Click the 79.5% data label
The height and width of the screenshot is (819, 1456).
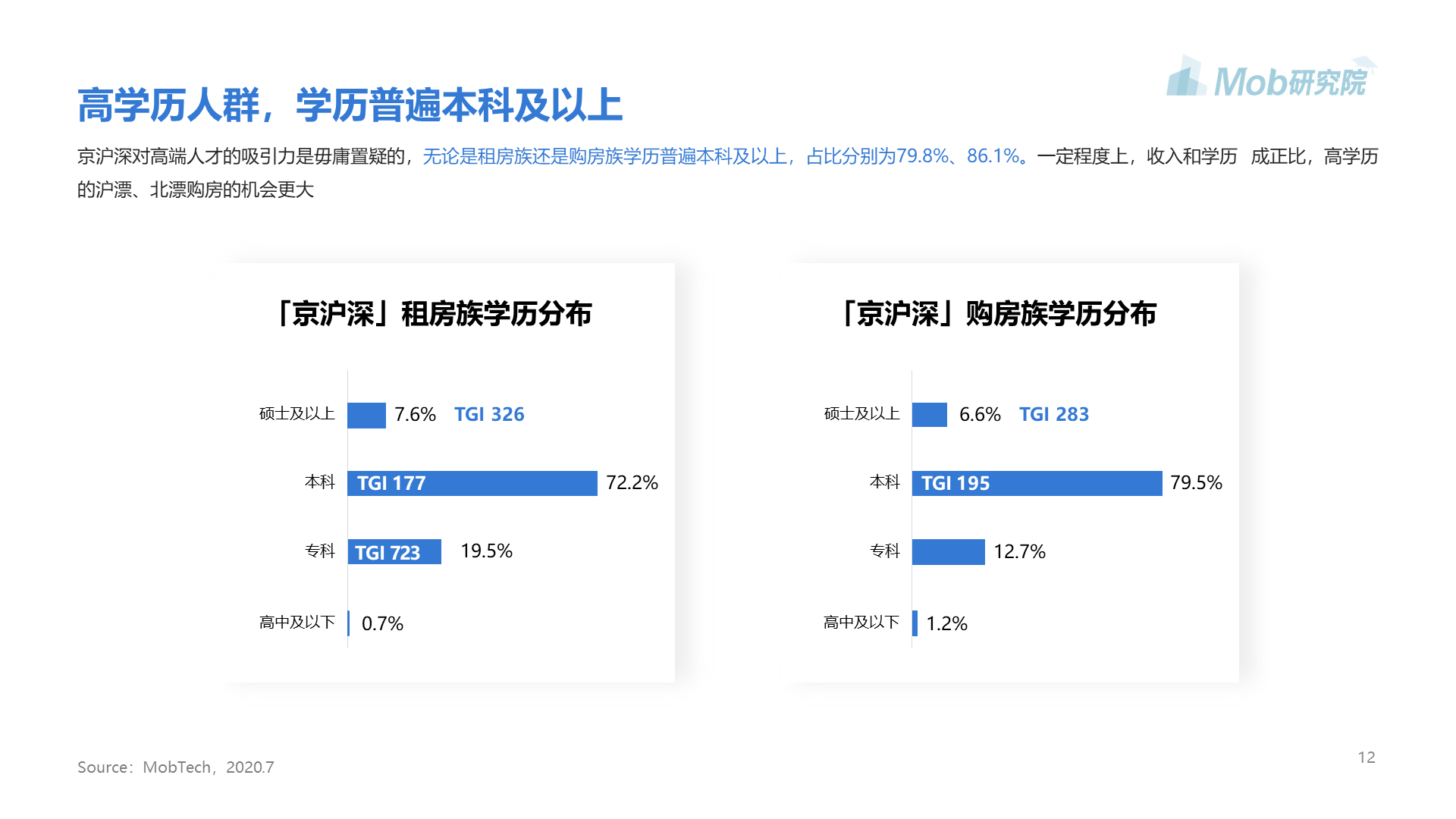[x=1196, y=483]
